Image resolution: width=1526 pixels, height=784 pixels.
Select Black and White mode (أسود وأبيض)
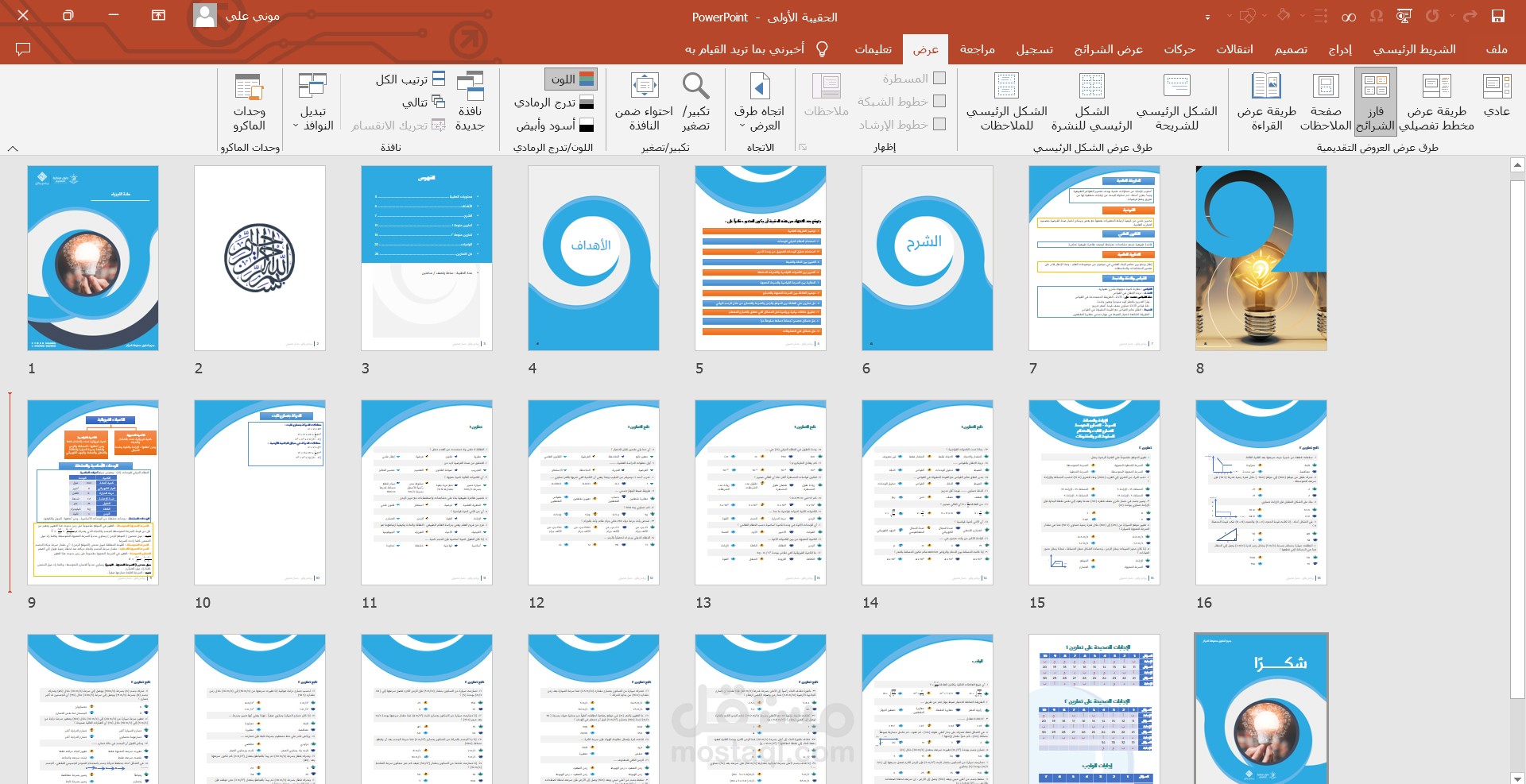[x=556, y=125]
